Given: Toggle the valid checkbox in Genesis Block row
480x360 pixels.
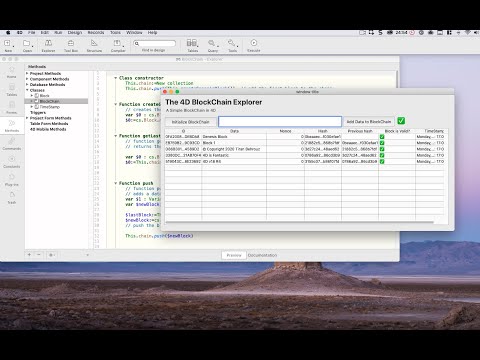Looking at the screenshot, I should tap(382, 137).
